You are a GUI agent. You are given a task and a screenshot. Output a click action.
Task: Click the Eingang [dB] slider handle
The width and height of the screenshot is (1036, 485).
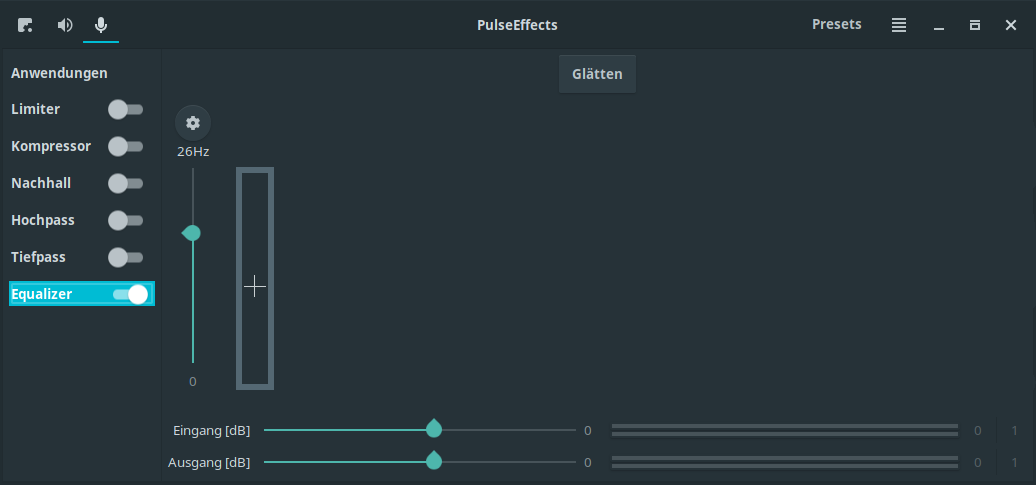click(x=433, y=429)
